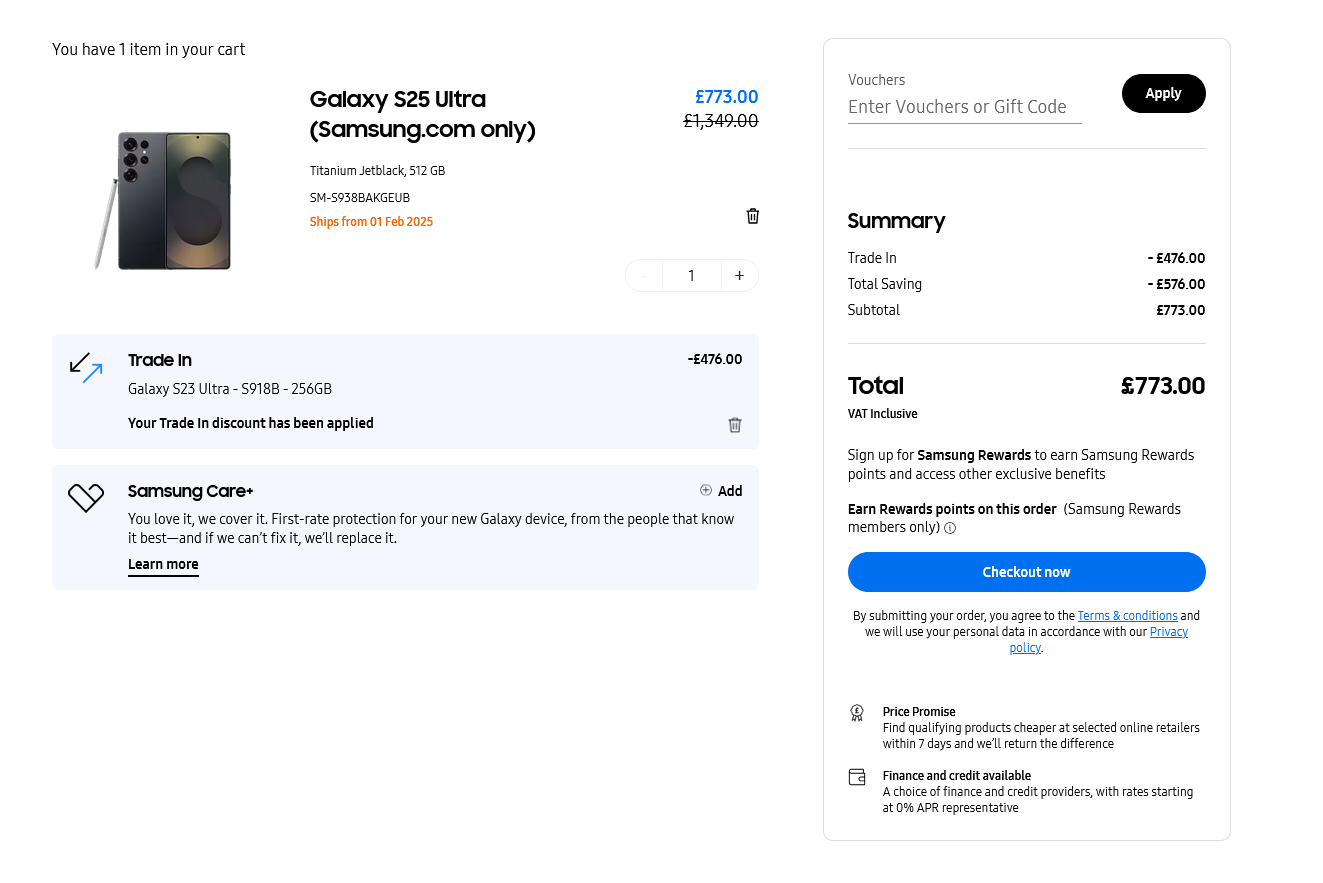Click the Finance and credit wallet icon

point(857,777)
